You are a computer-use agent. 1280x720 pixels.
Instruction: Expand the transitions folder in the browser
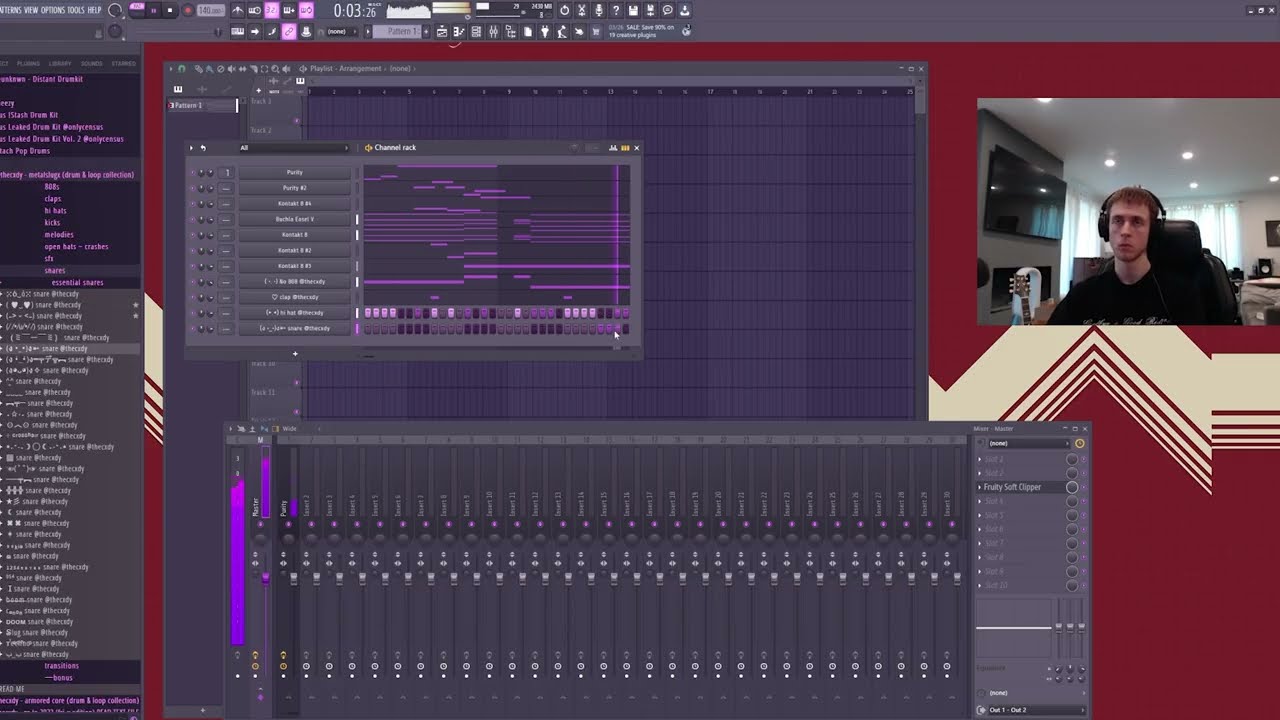pyautogui.click(x=61, y=666)
